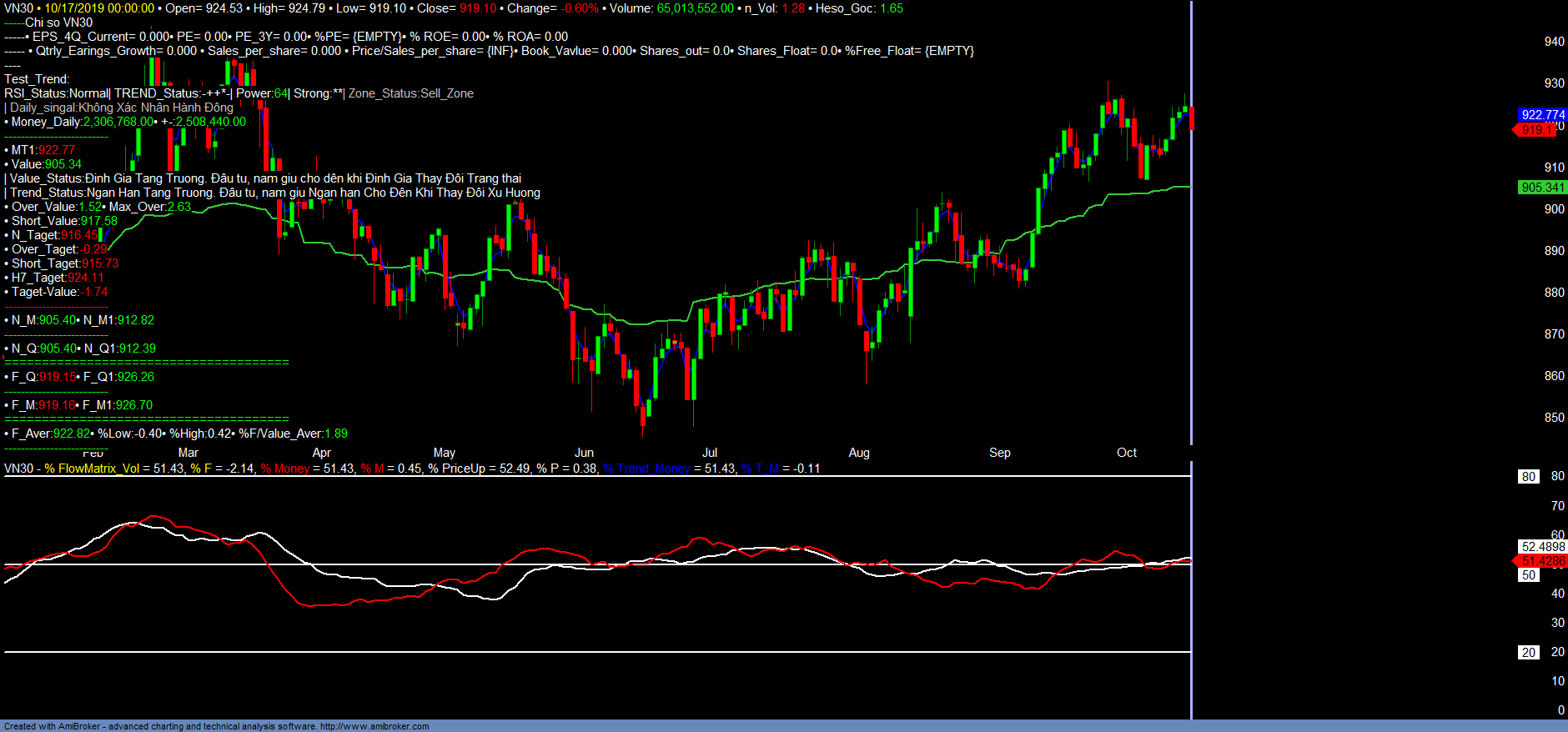1568x732 pixels.
Task: Click the Zone_Status:Sell_Zone indicator text
Action: tap(410, 93)
